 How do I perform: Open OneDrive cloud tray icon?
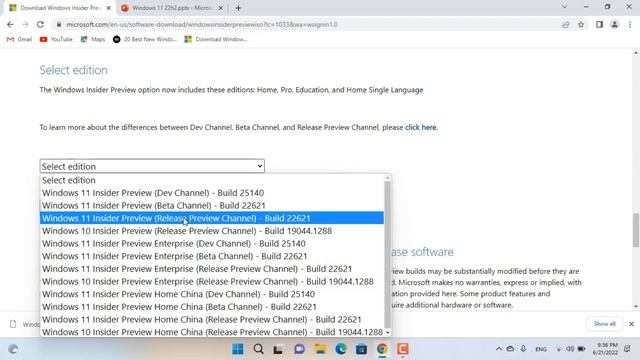(x=510, y=349)
